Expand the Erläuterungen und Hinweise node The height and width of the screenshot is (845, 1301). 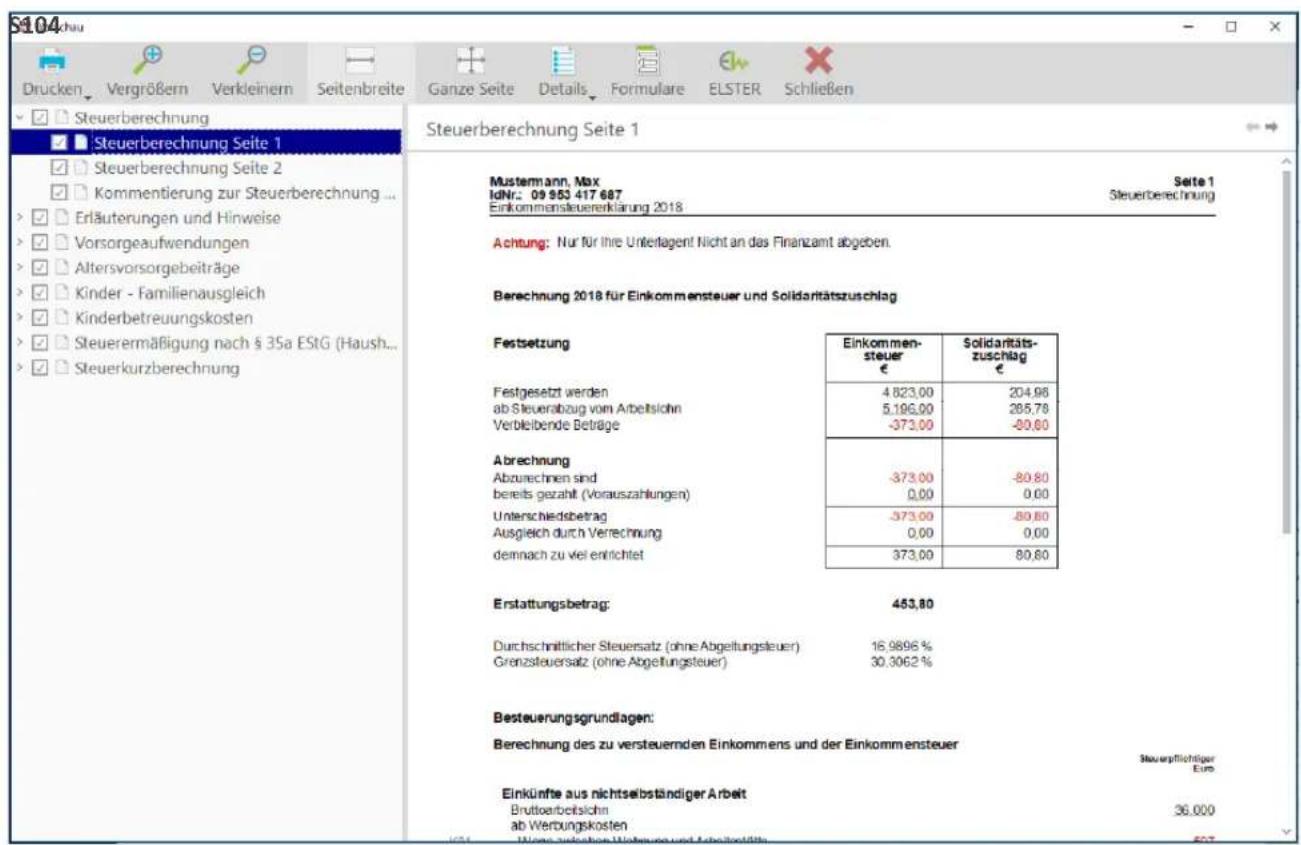click(x=21, y=217)
